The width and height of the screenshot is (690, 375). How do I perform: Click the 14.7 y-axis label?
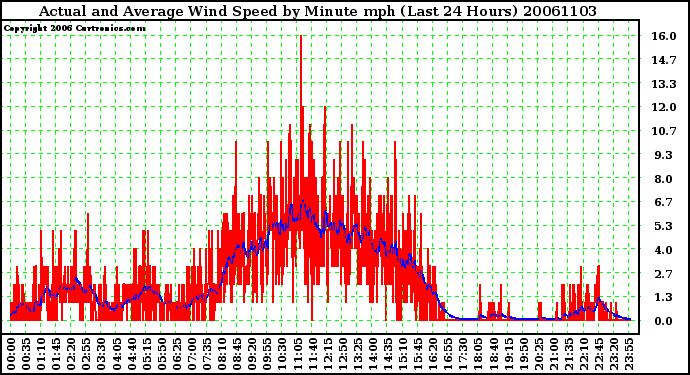664,60
